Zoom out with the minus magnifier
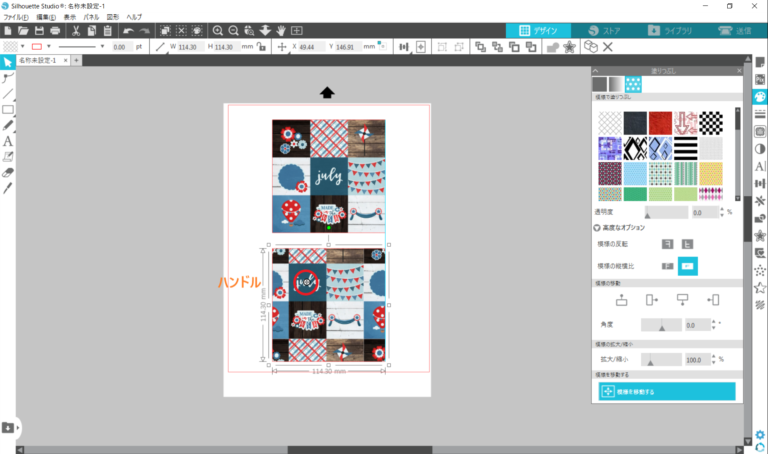768x454 pixels. tap(234, 30)
